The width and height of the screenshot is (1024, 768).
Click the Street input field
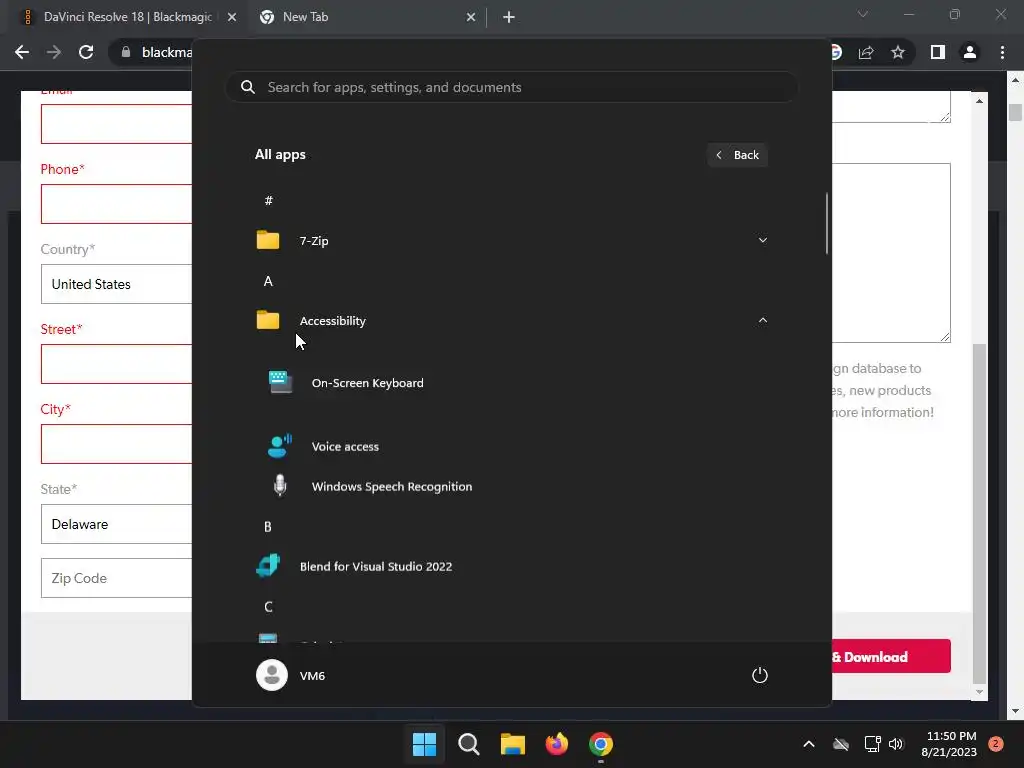pos(116,364)
